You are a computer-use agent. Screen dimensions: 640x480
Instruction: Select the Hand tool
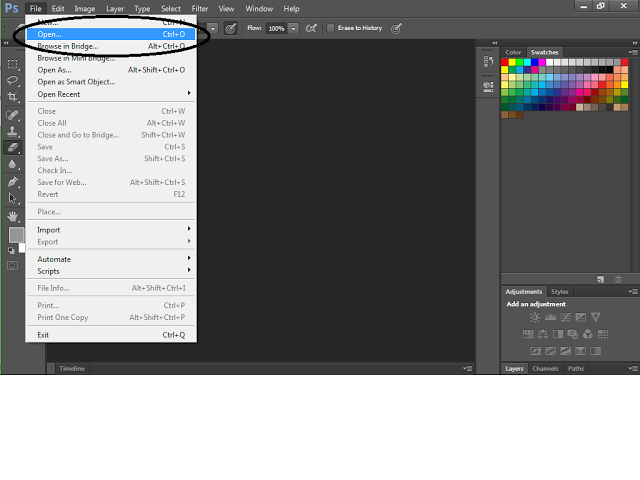(13, 216)
